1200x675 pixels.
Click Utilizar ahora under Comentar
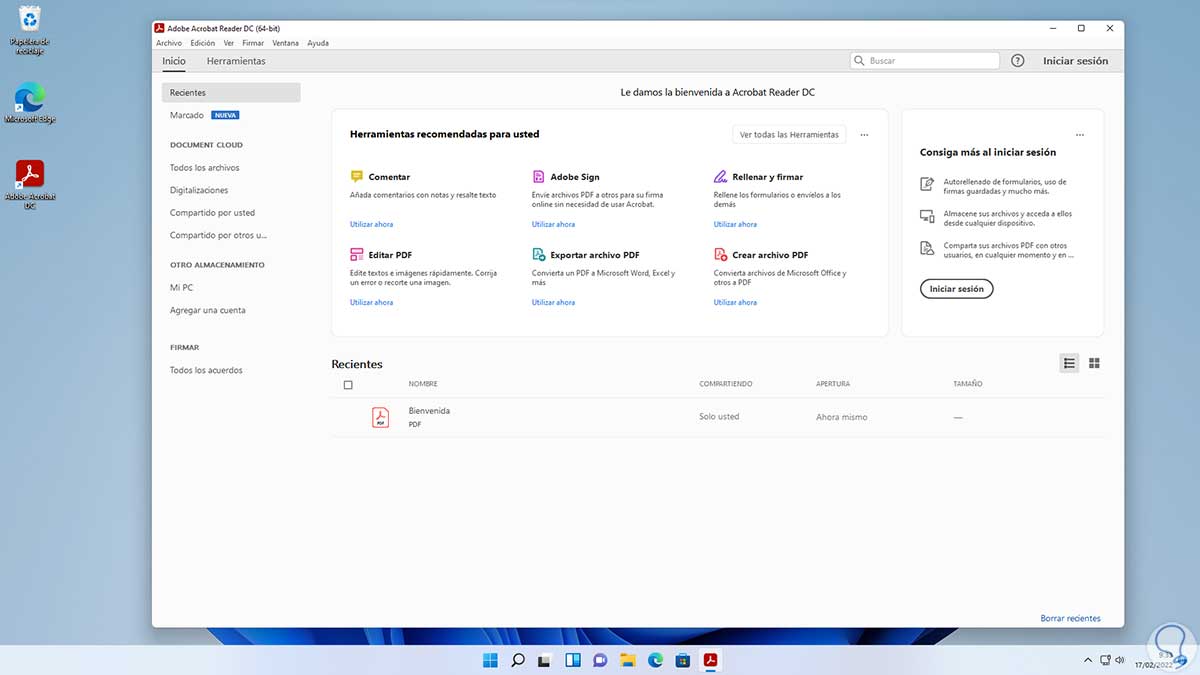[x=371, y=224]
